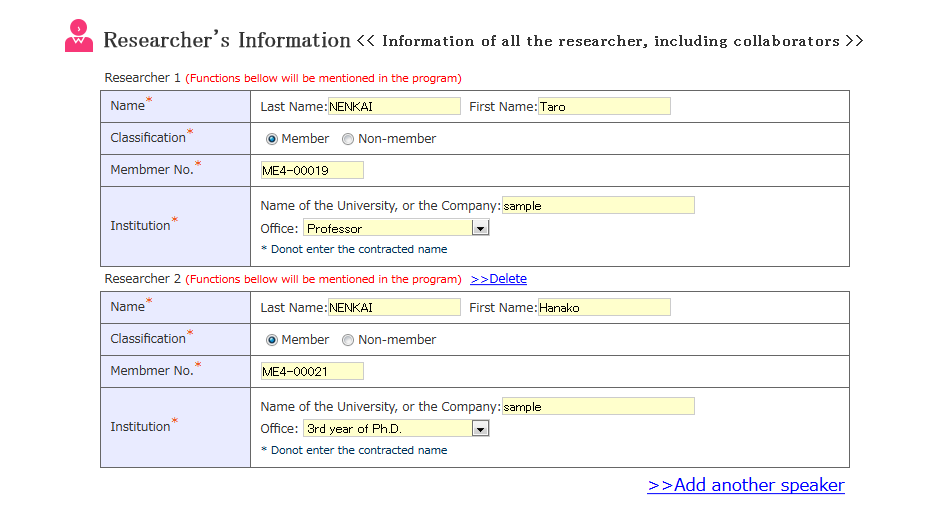Image resolution: width=950 pixels, height=518 pixels.
Task: Select Non-member for Researcher 1
Action: [x=348, y=139]
